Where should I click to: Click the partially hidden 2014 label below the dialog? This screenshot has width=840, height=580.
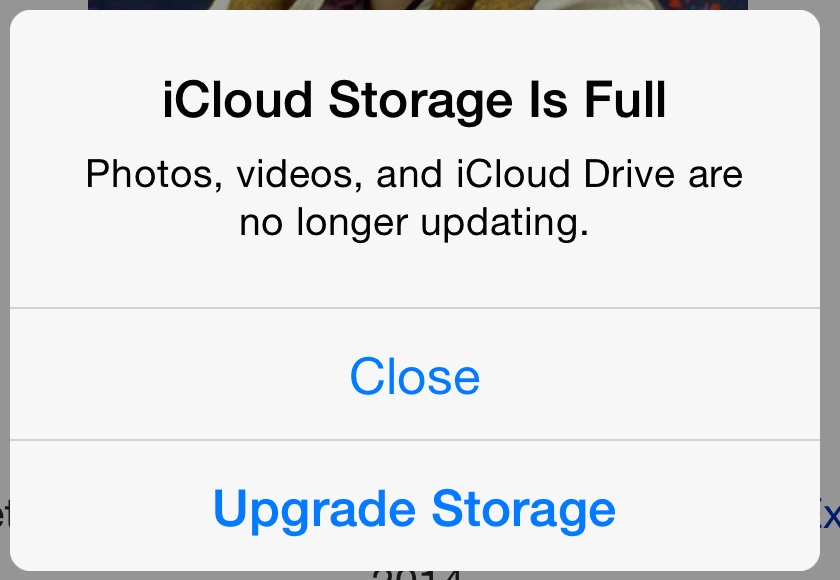pos(417,575)
